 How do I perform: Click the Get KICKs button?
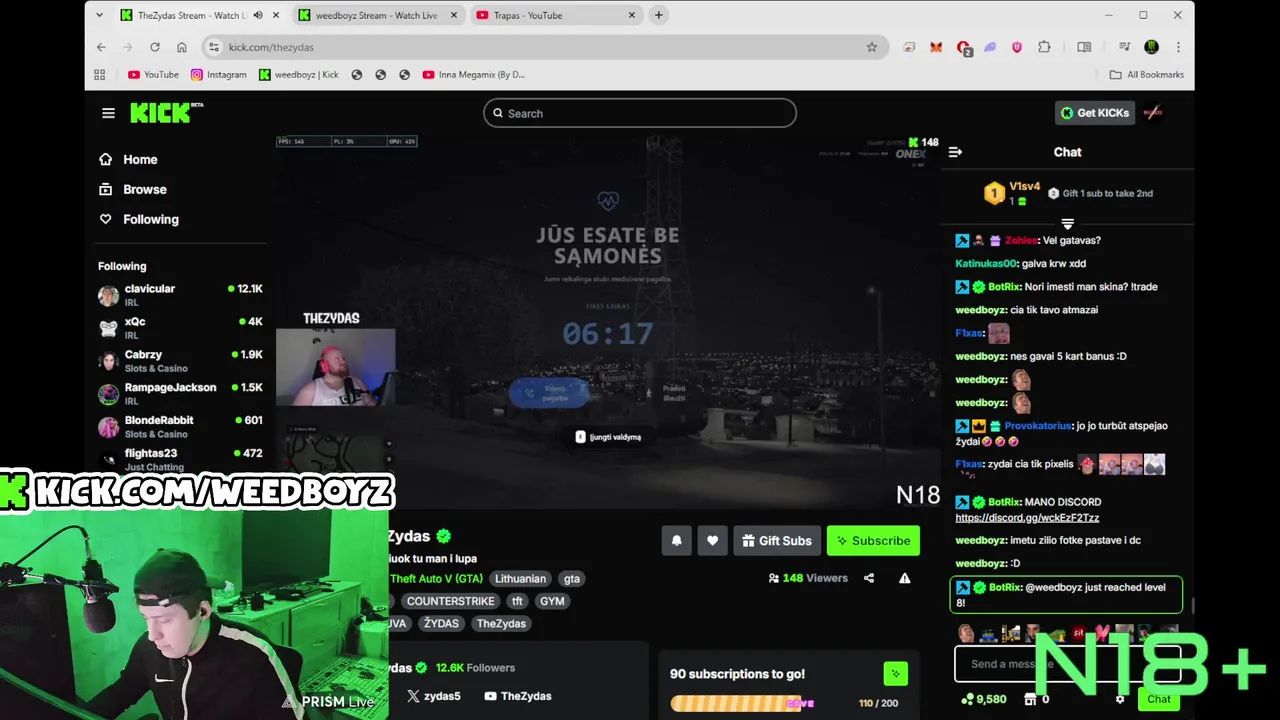(x=1094, y=113)
